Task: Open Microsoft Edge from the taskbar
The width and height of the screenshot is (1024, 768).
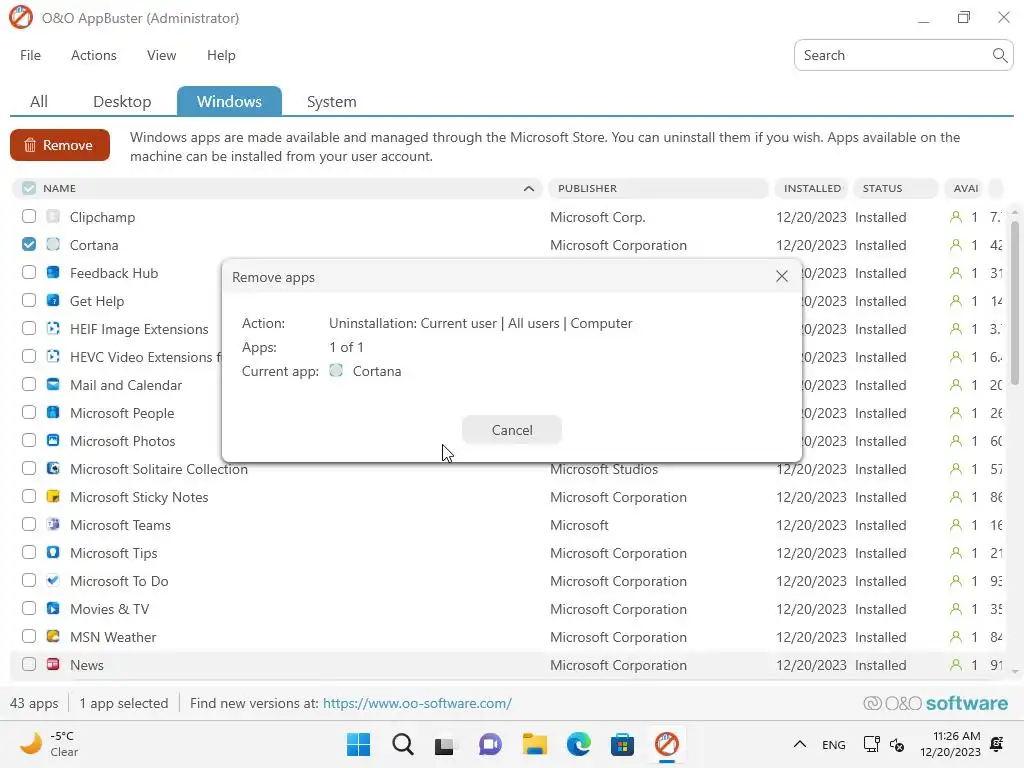Action: [579, 744]
